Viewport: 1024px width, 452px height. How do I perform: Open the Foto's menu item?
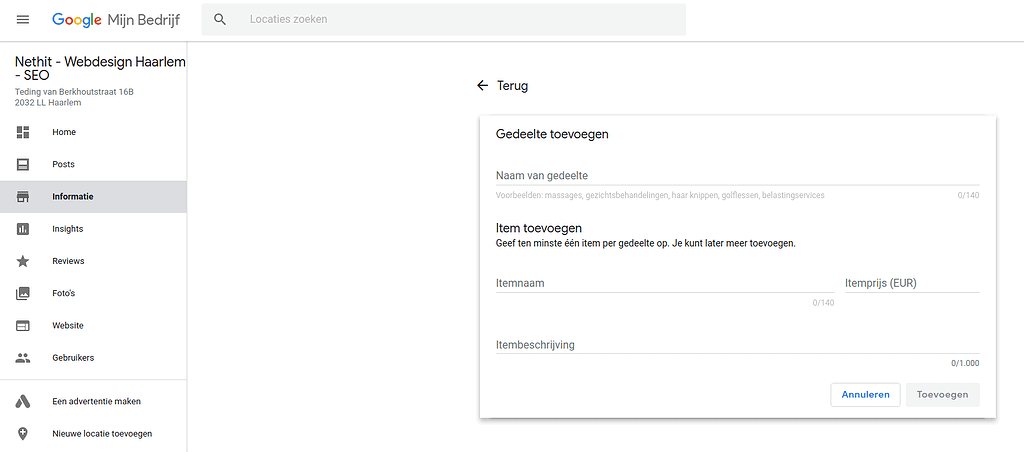tap(93, 293)
